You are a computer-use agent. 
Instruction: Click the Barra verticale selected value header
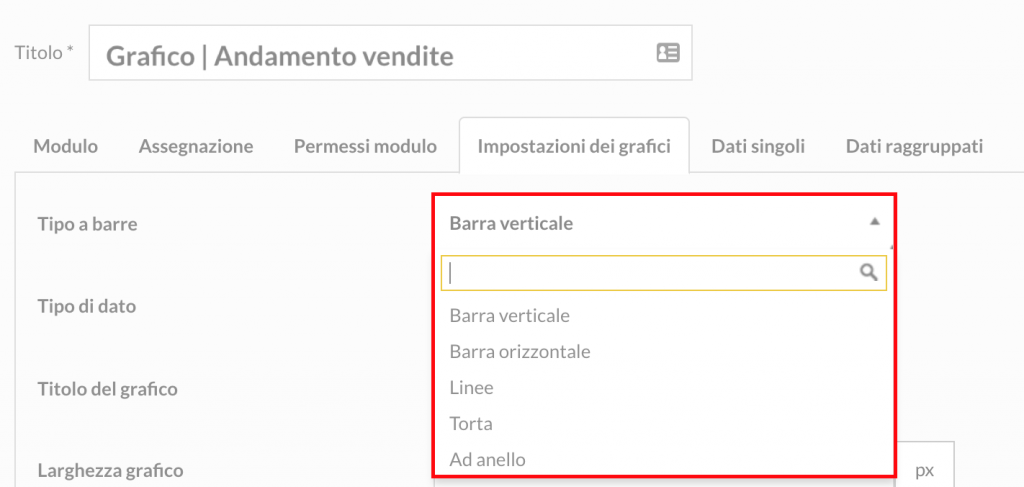pos(664,224)
